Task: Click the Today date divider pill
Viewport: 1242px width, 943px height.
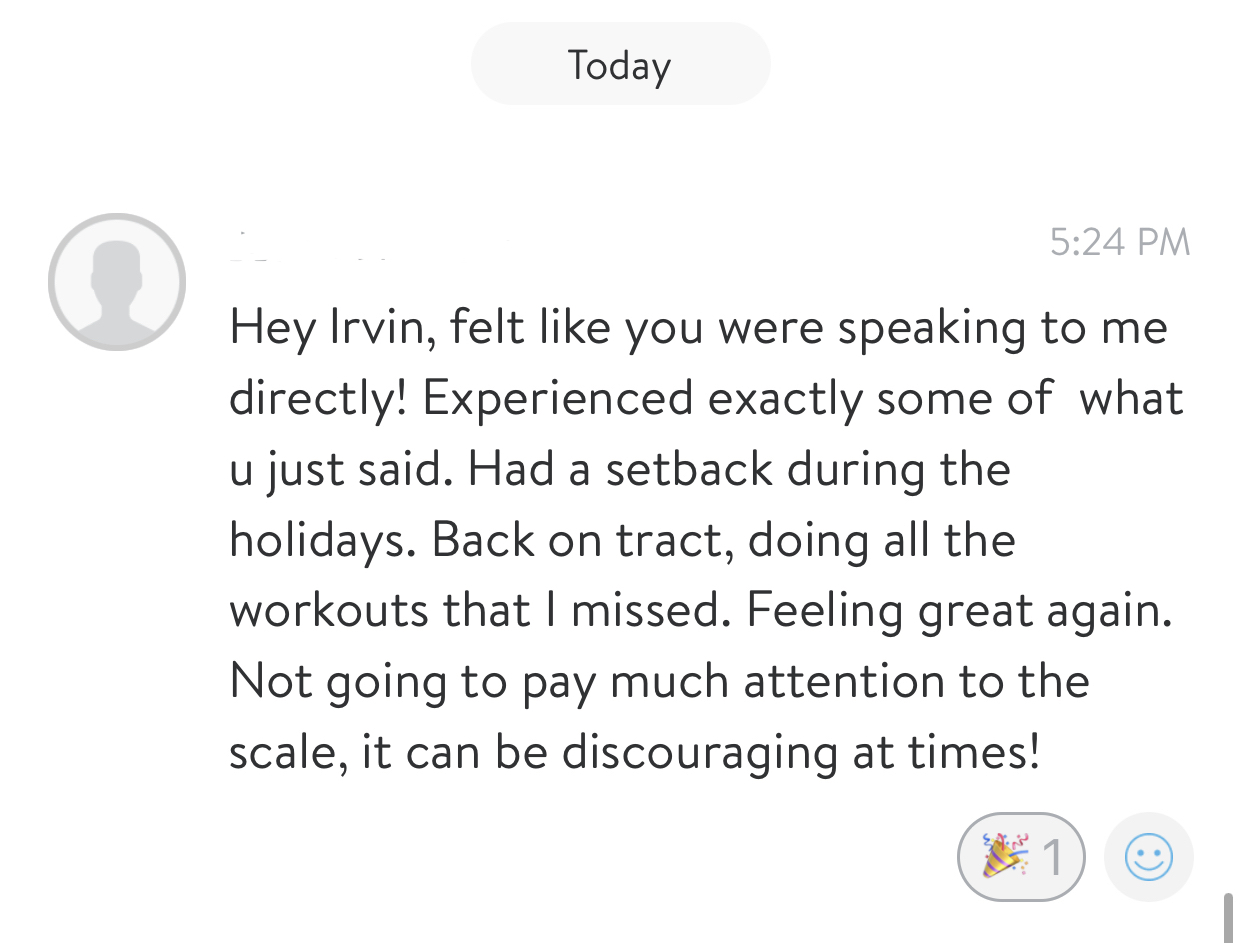Action: 620,64
